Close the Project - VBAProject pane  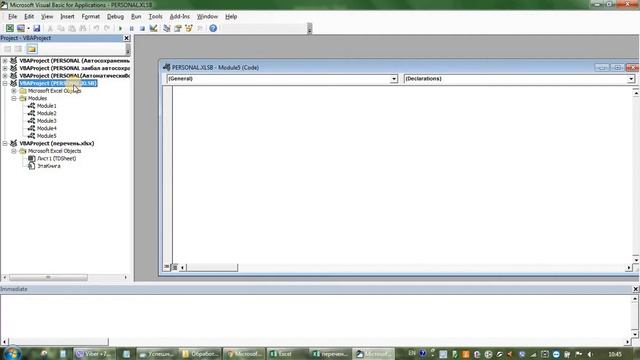coord(127,38)
